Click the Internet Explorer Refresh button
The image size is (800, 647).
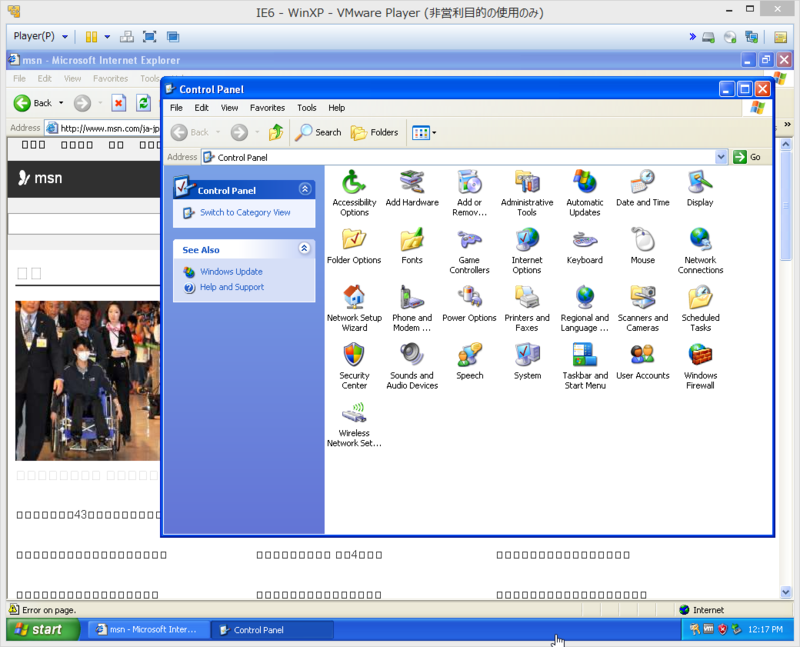click(144, 103)
